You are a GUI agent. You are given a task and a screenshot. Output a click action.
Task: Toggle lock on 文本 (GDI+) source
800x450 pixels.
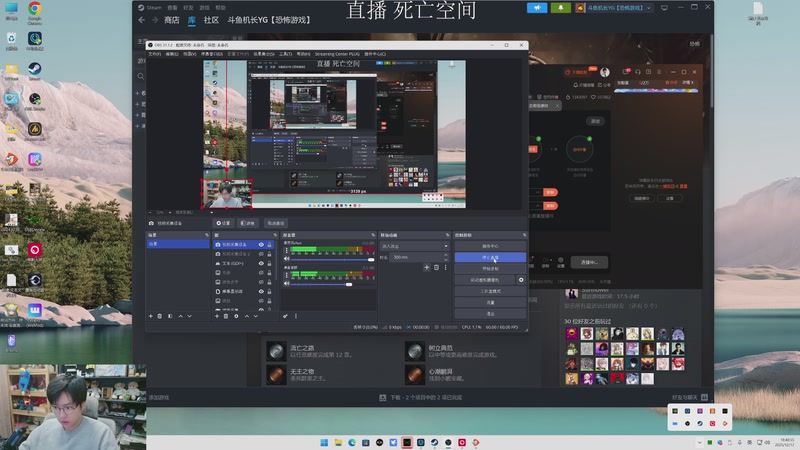[x=269, y=263]
